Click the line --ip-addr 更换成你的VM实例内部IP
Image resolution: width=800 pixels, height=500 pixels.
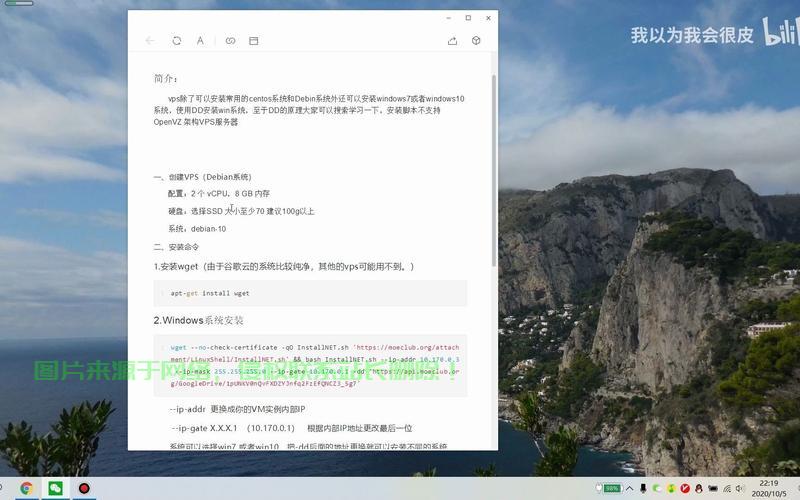(237, 409)
